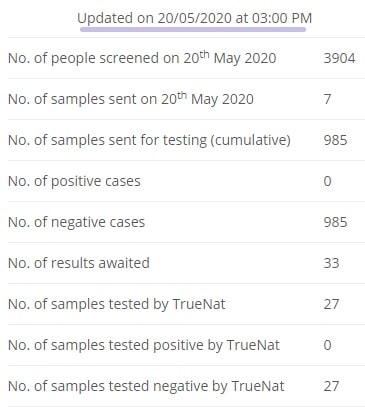Viewport: 365px width, 415px height.
Task: Click the negative cases value 985
Action: (335, 222)
